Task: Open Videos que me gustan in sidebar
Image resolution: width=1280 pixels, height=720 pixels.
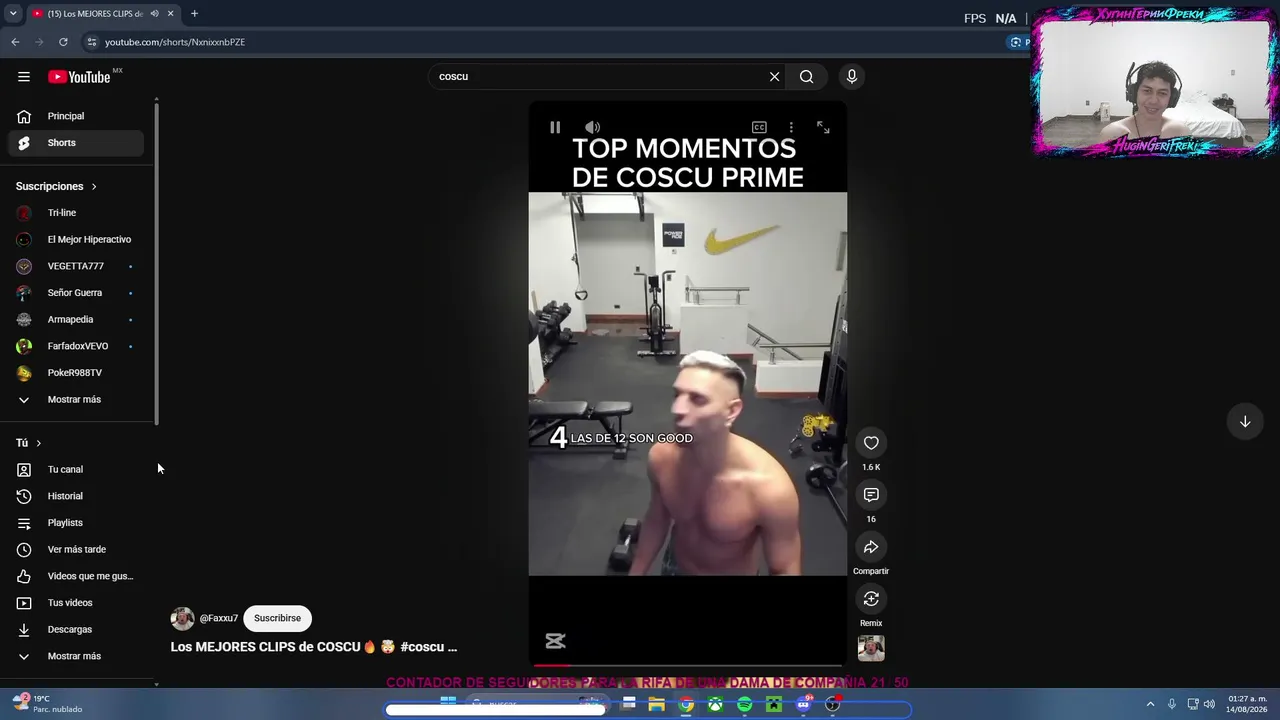Action: (x=76, y=576)
